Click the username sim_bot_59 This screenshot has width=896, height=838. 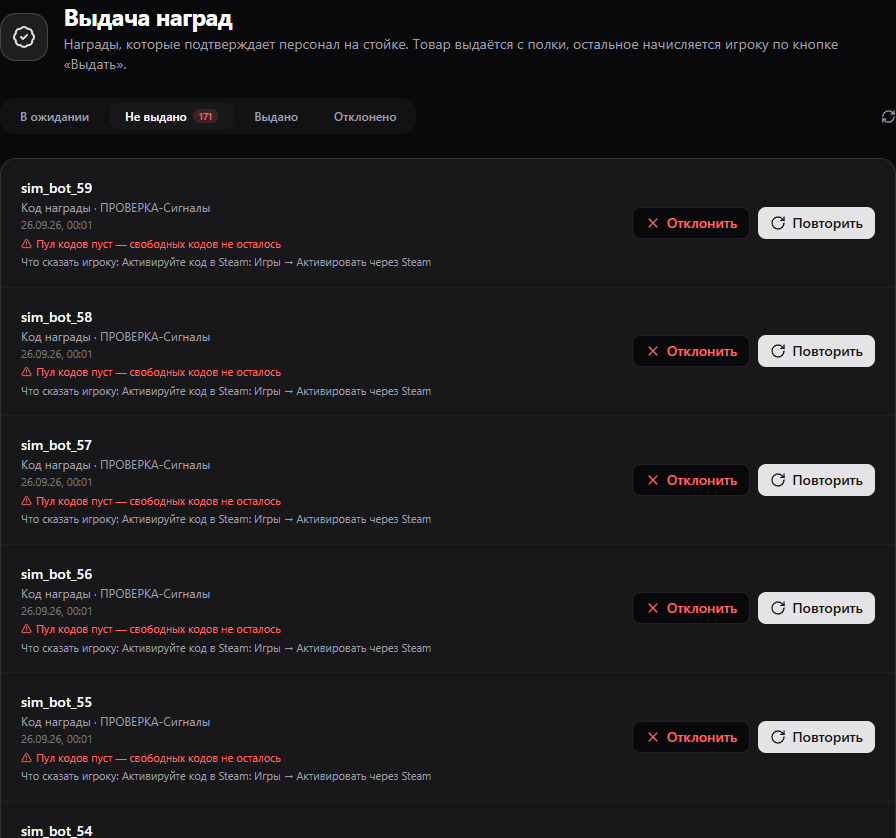coord(57,188)
